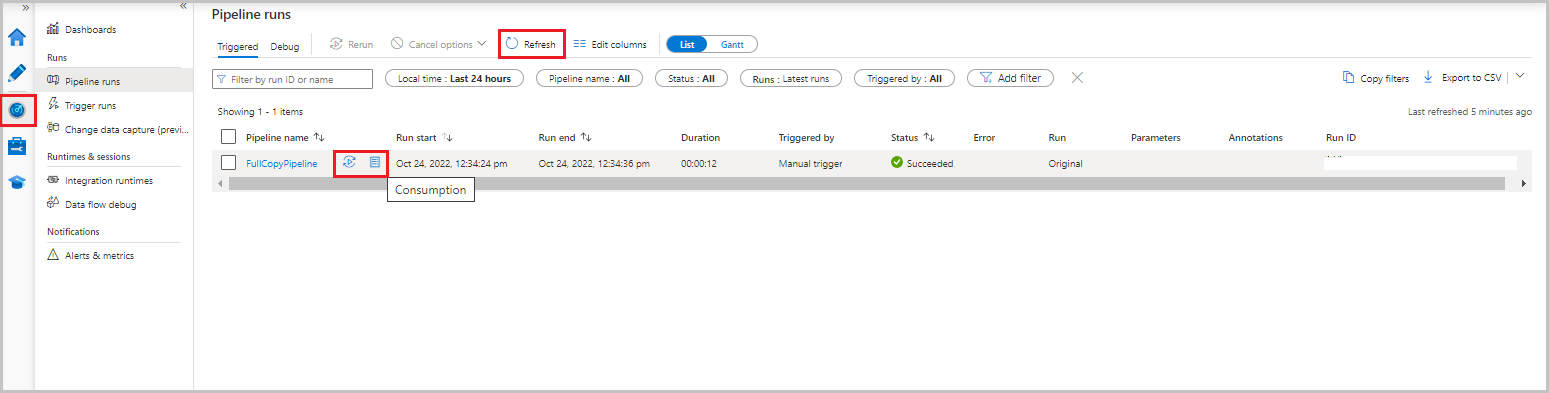Switch to the Gantt view
Image resolution: width=1549 pixels, height=393 pixels.
click(732, 44)
